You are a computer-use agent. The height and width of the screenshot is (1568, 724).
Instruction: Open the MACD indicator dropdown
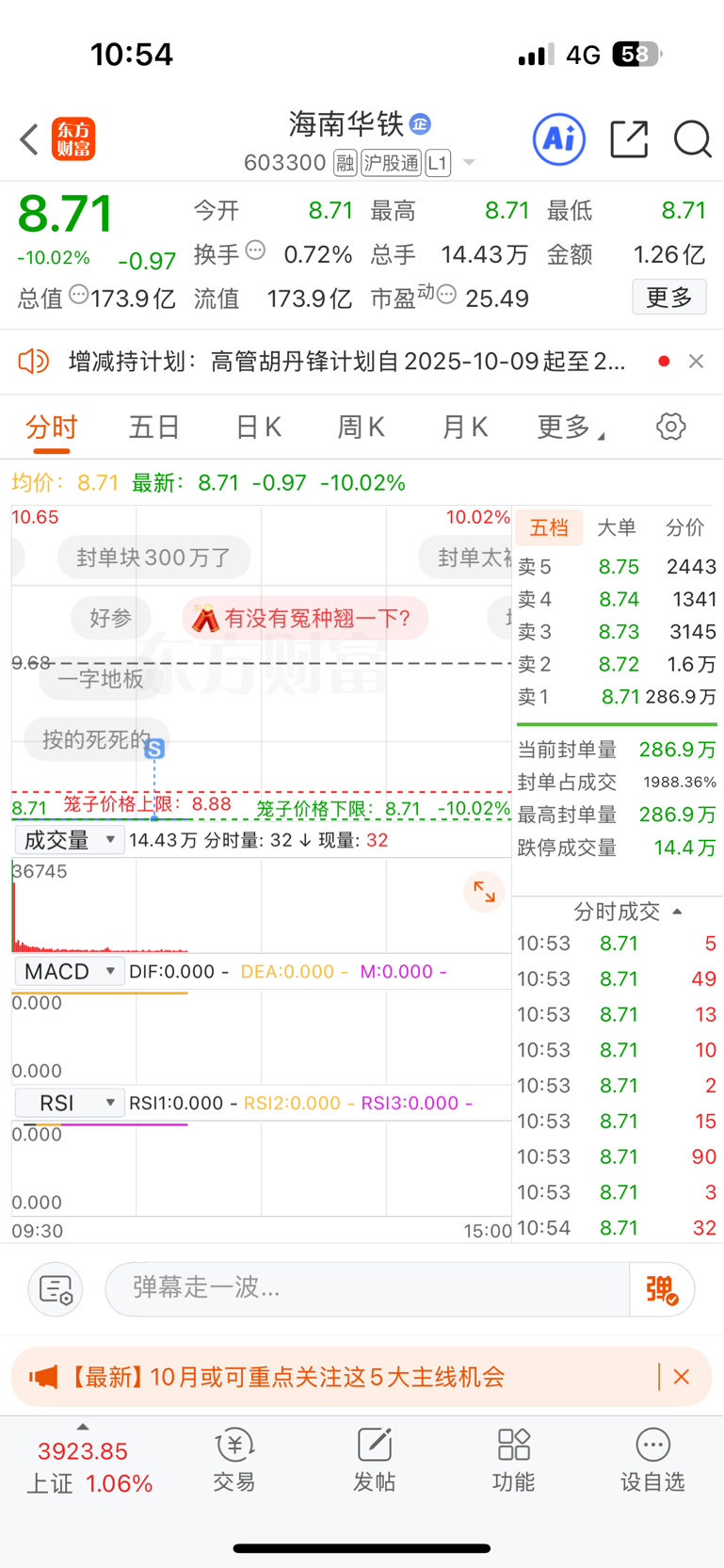(x=69, y=971)
